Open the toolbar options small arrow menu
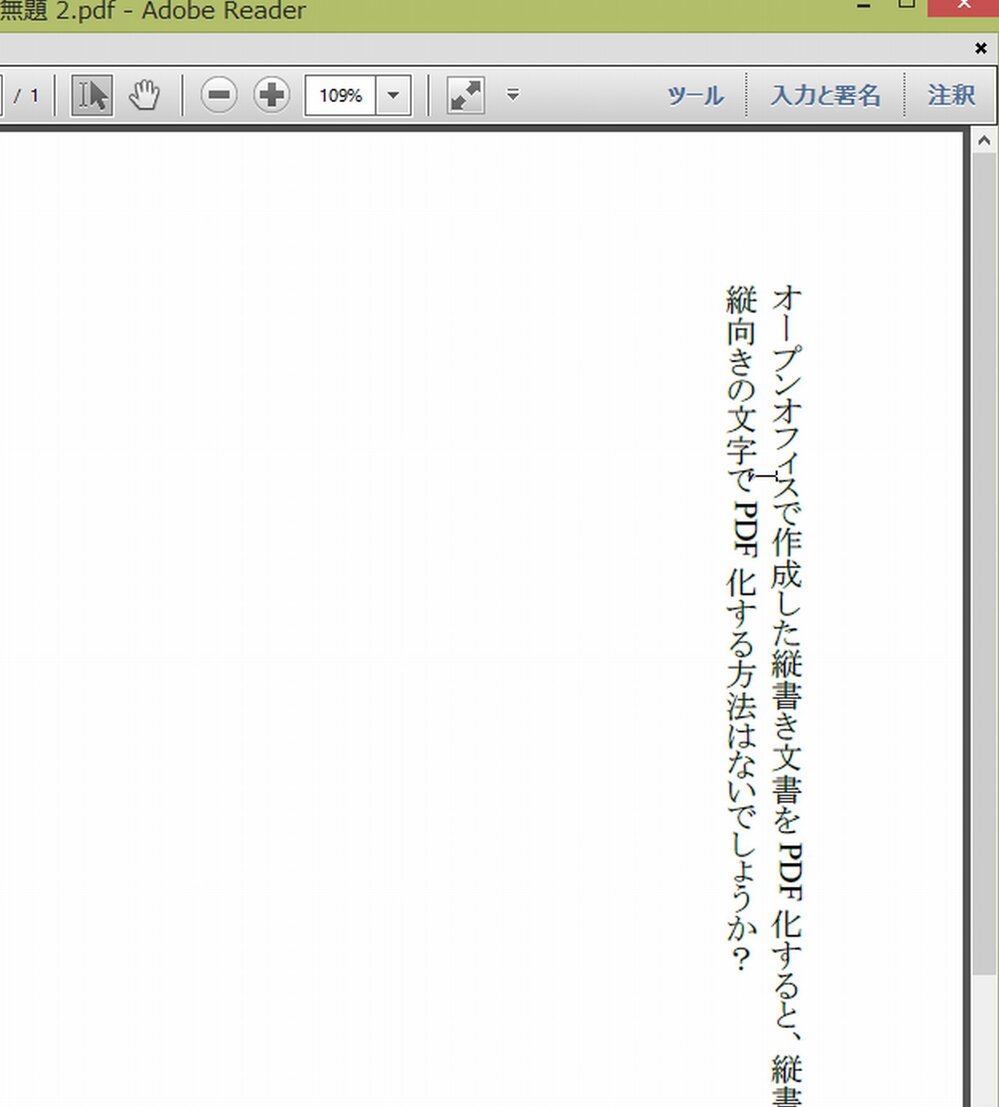This screenshot has width=999, height=1107. pos(513,94)
